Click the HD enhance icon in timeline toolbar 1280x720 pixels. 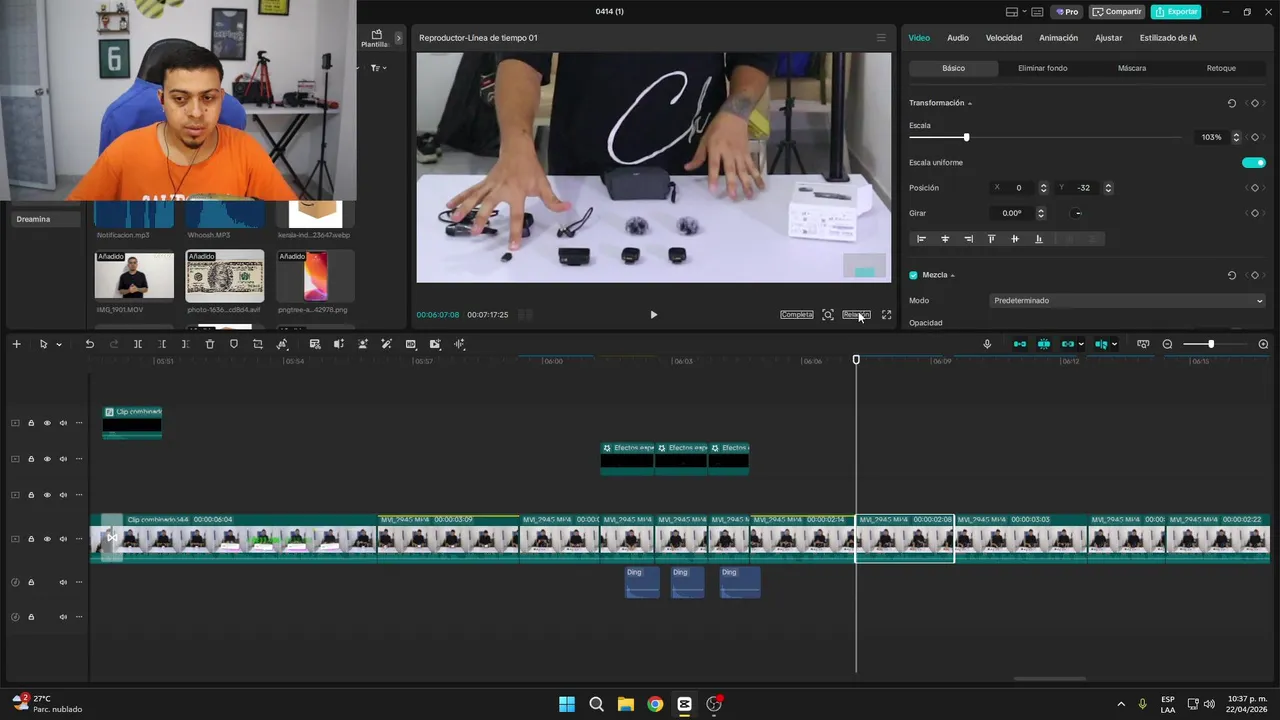pos(411,344)
